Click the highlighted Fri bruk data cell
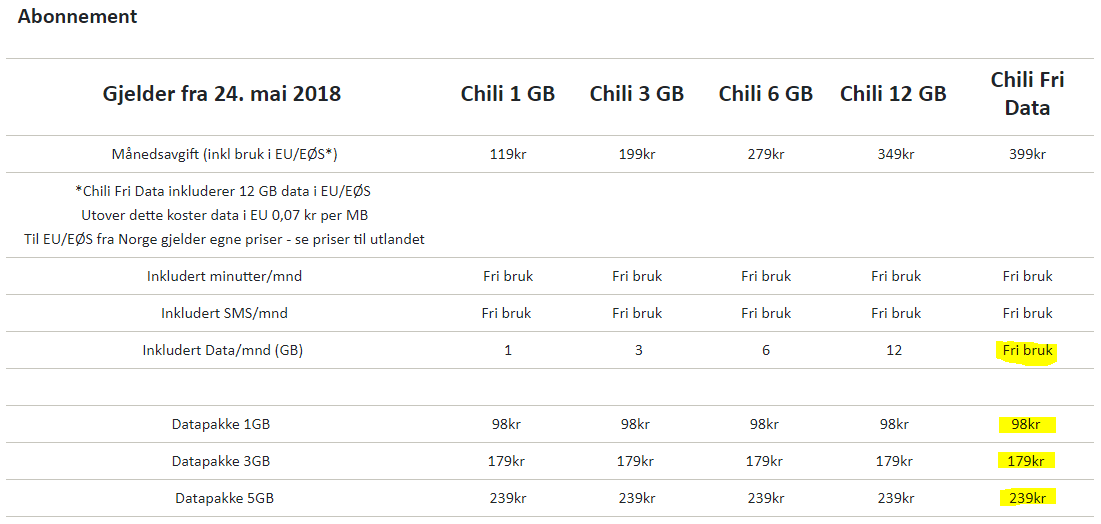Screen dimensions: 1101x524 point(1027,351)
